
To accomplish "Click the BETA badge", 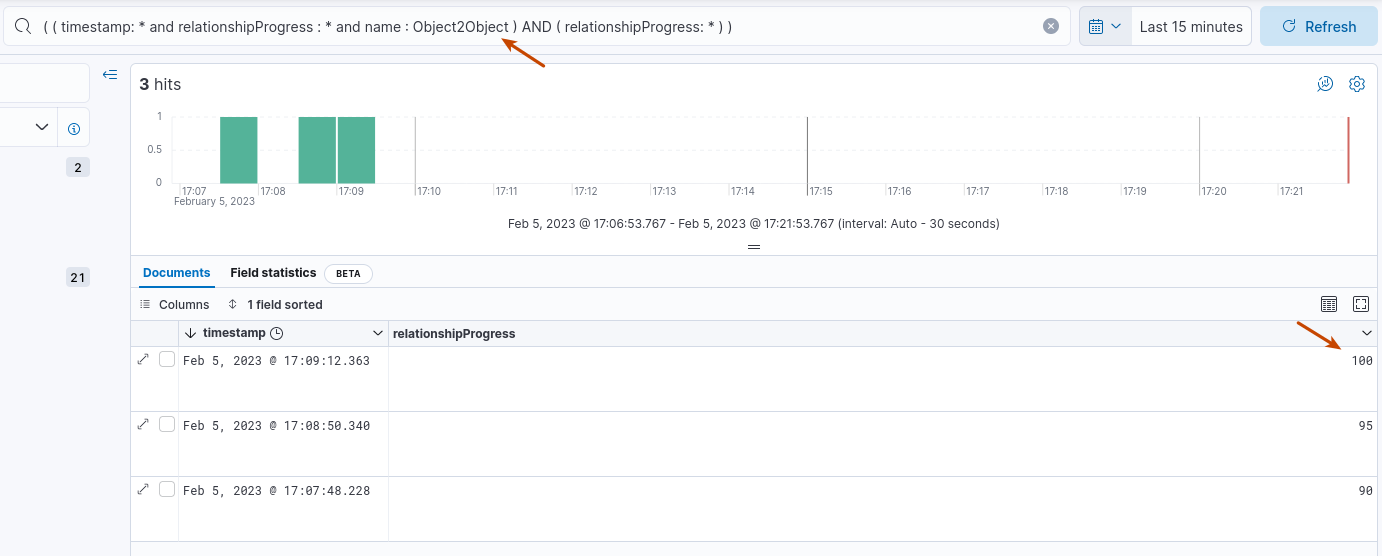I will pyautogui.click(x=348, y=273).
